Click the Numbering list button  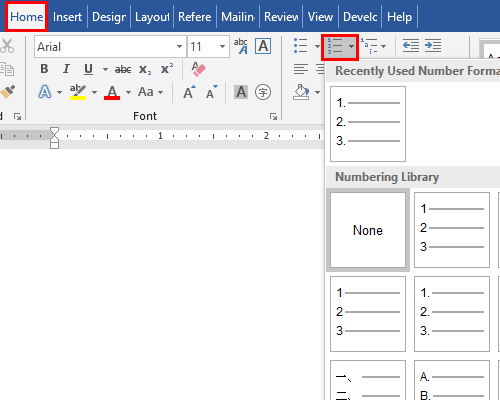pos(335,46)
